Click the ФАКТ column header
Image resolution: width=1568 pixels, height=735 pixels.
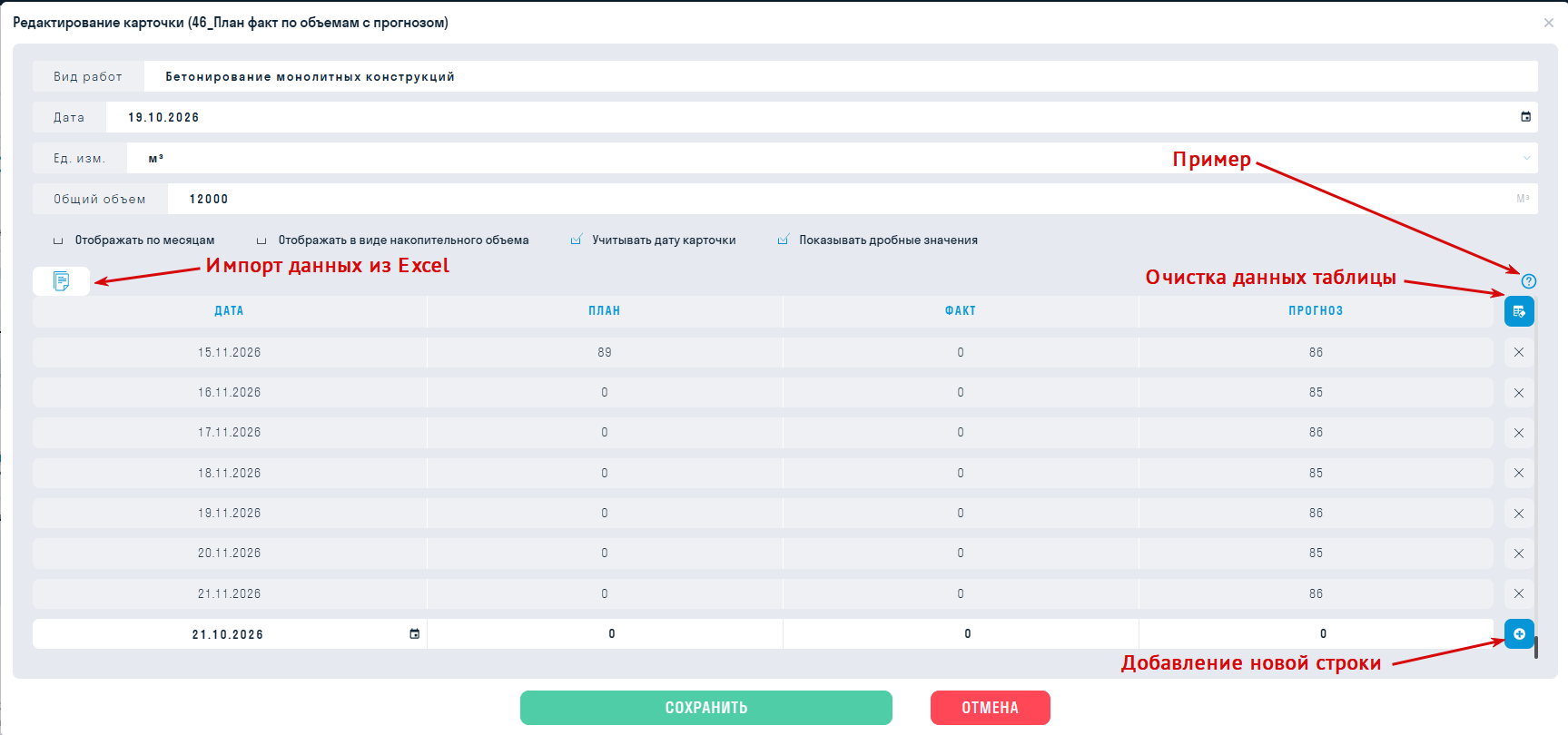(961, 311)
